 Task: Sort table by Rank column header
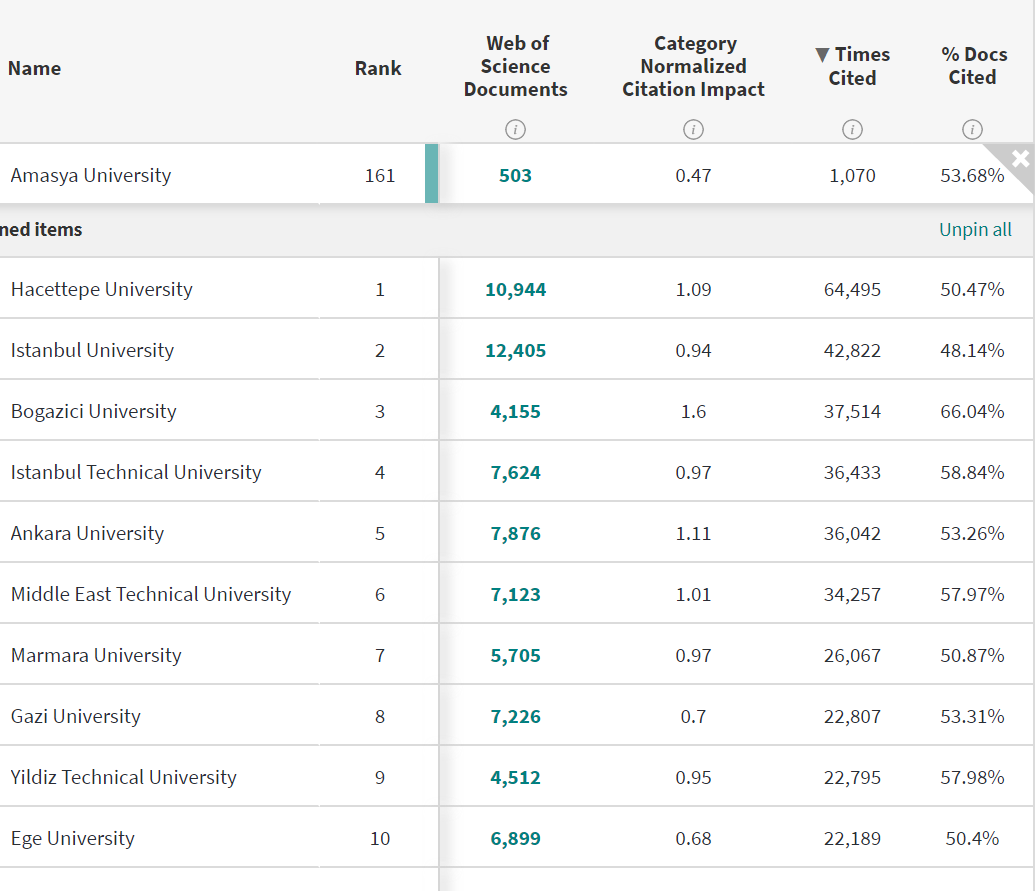[378, 68]
